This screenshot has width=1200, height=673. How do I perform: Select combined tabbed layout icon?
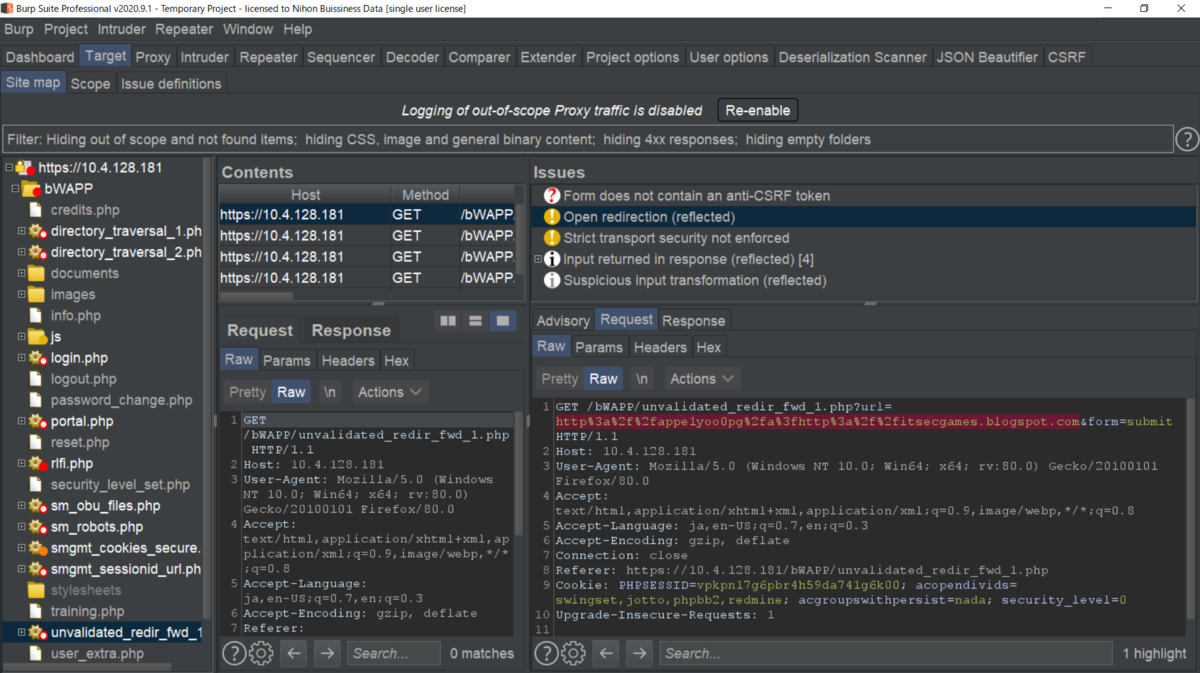(503, 321)
